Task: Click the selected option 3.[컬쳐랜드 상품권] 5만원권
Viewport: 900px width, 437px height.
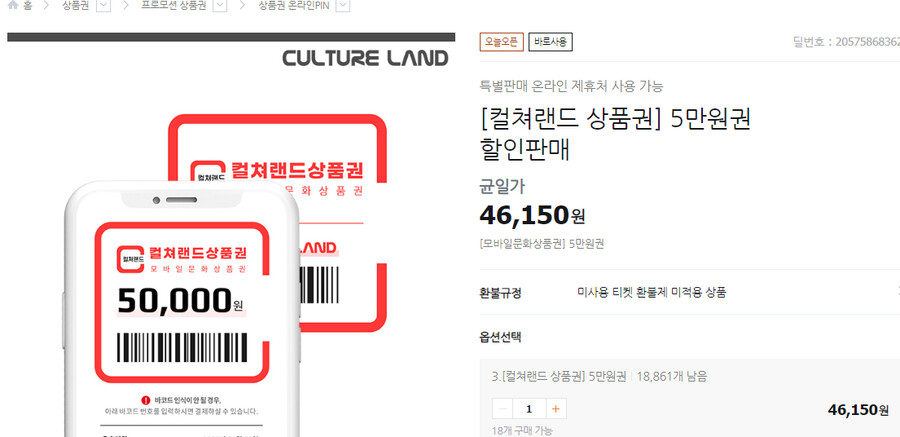Action: (x=559, y=377)
